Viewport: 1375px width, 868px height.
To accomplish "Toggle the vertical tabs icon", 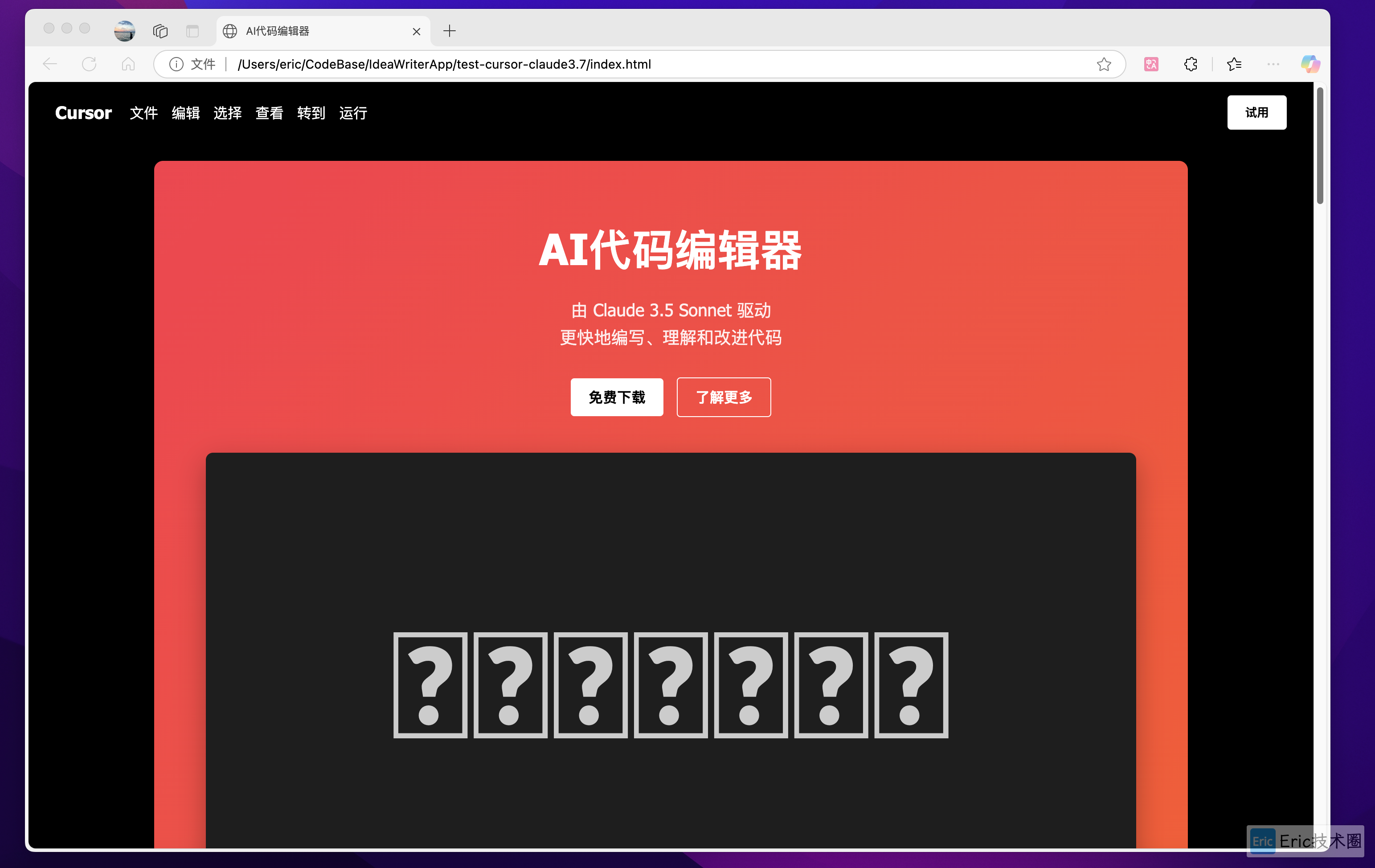I will tap(192, 31).
